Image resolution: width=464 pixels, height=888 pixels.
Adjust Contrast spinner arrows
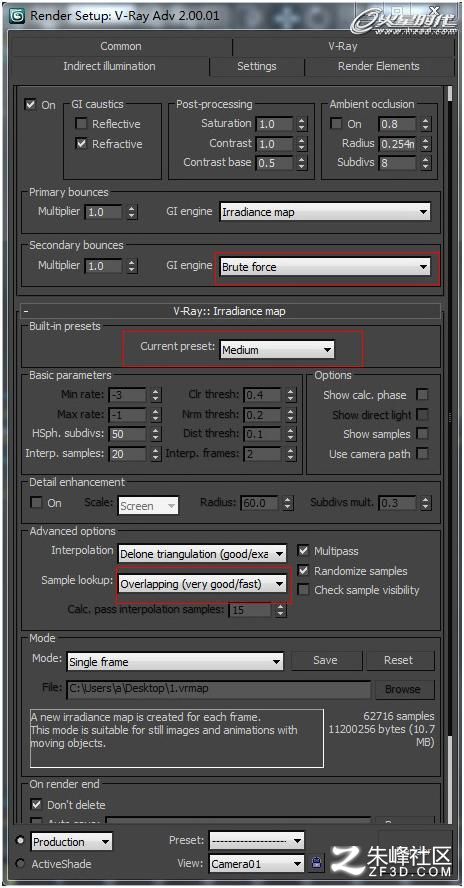click(302, 143)
